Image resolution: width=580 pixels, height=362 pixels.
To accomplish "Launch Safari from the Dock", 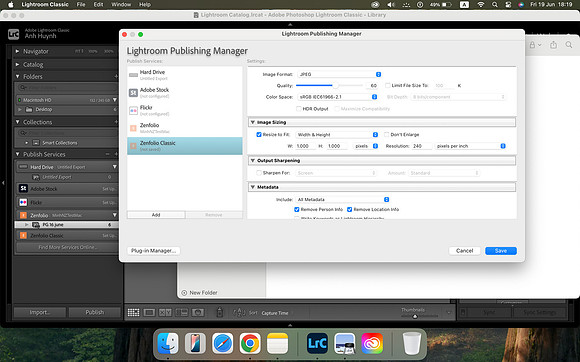I will coord(223,343).
